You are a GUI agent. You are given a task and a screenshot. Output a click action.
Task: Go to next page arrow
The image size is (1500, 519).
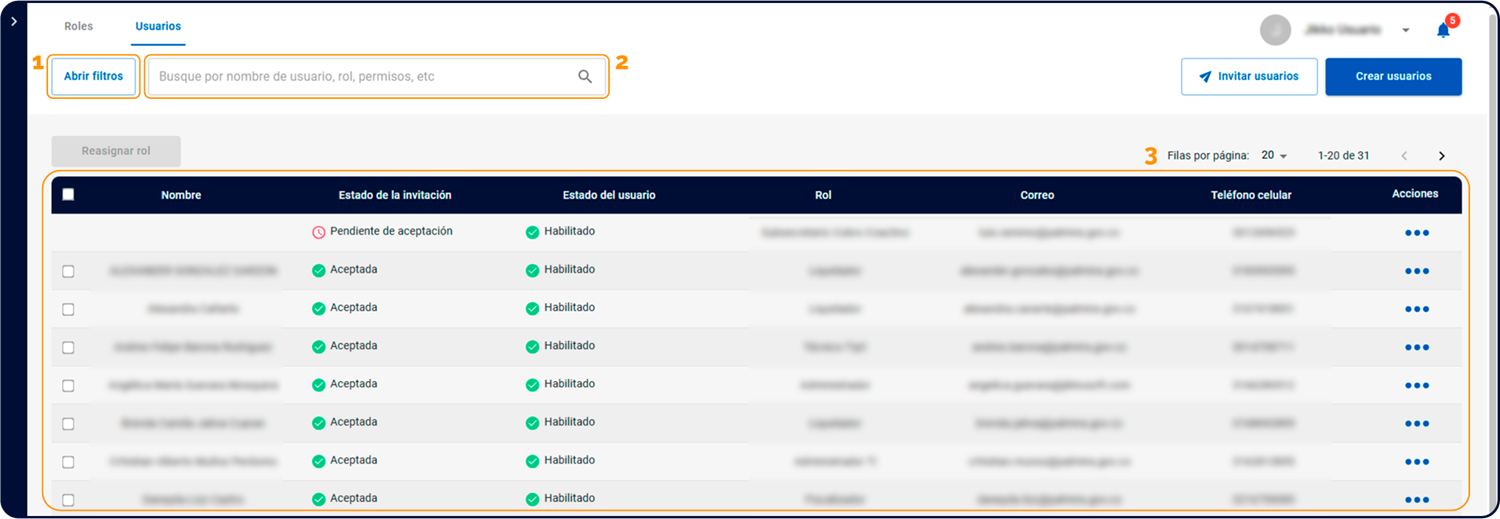[1441, 156]
